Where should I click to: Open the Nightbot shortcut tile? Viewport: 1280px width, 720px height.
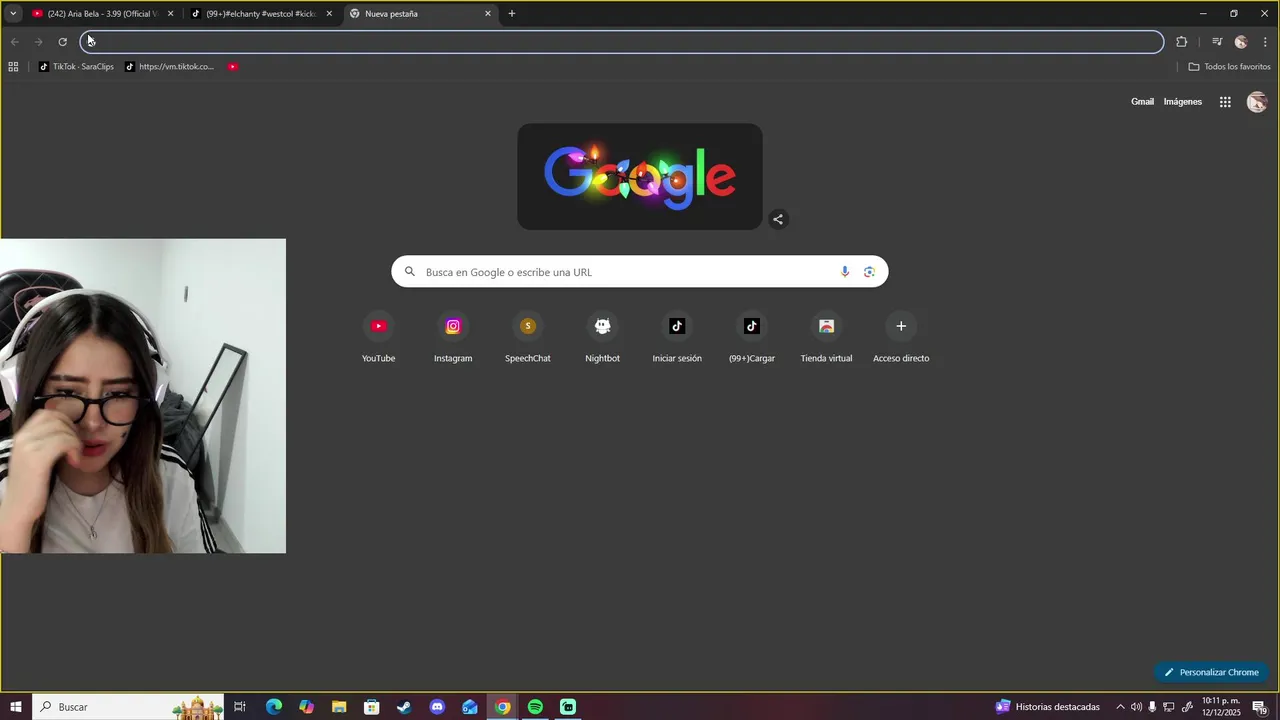coord(602,338)
